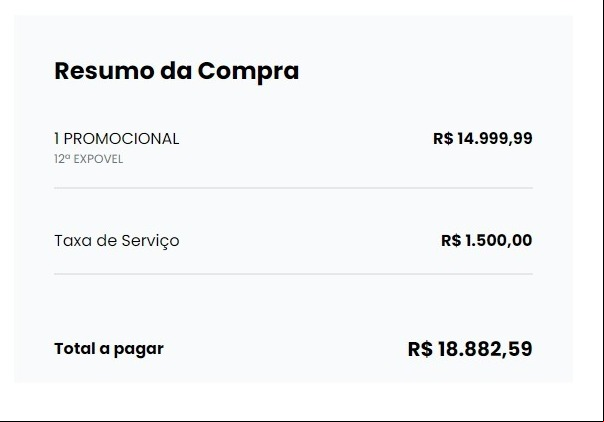Click the word 'pagar' in the total row
Viewport: 604px width, 422px height.
tap(139, 350)
